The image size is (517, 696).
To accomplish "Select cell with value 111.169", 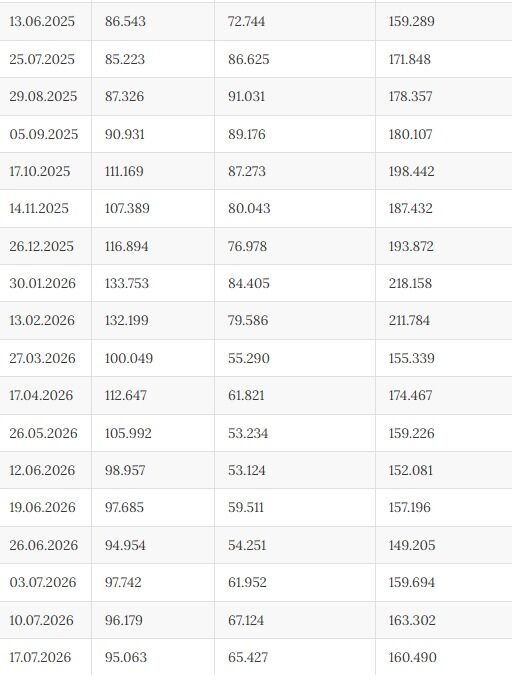I will click(x=124, y=171).
